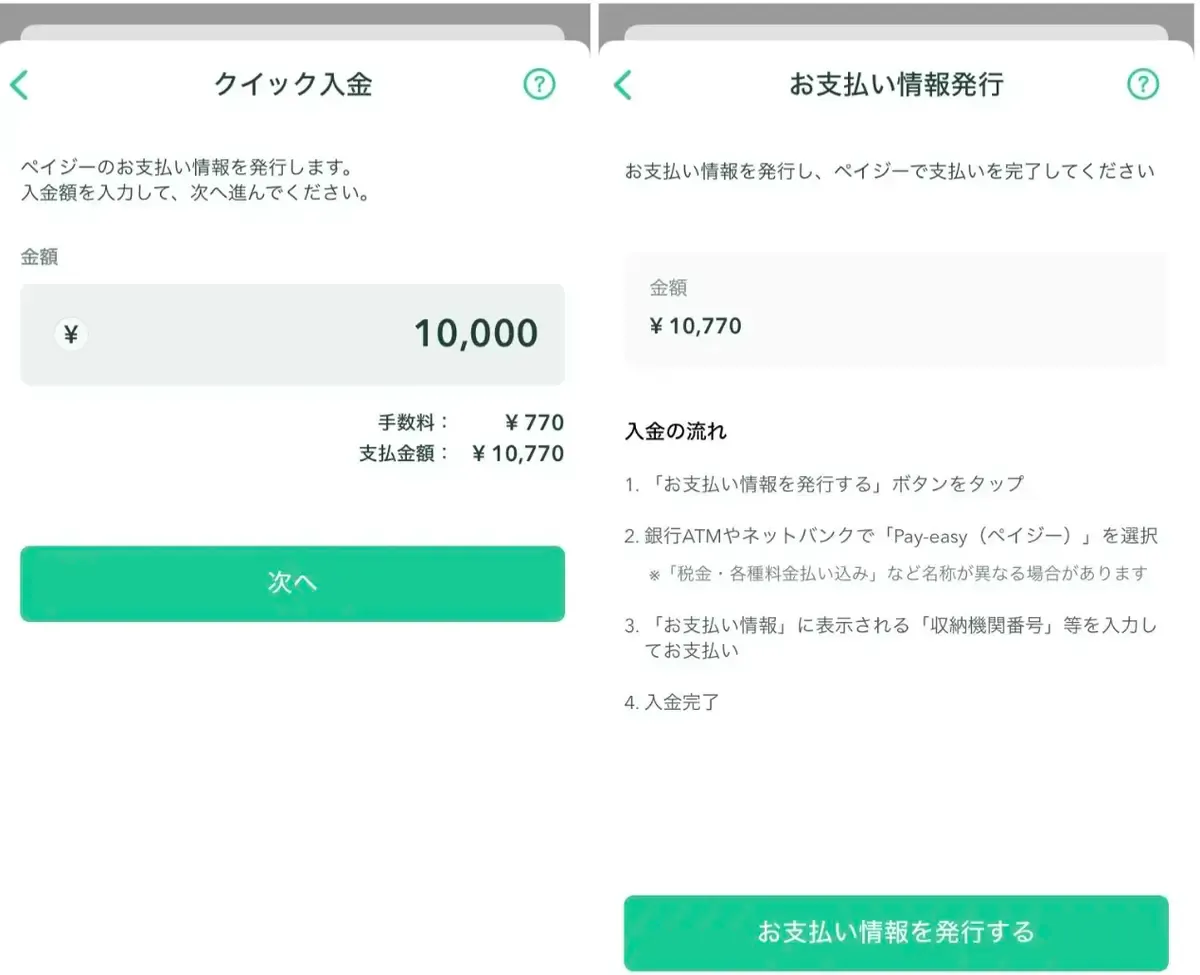Tap the 次へ button
This screenshot has width=1200, height=975.
(292, 584)
